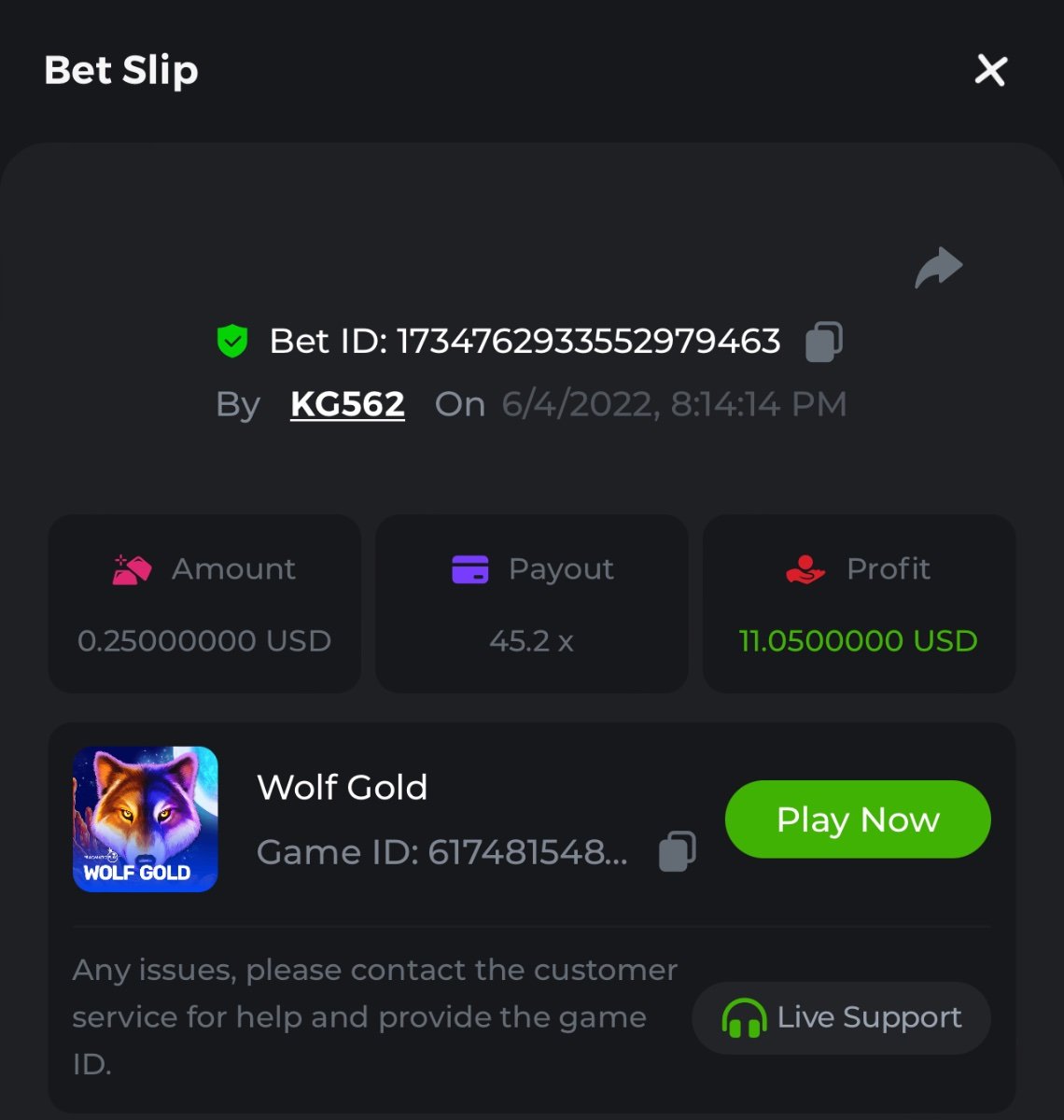The width and height of the screenshot is (1064, 1120).
Task: Copy the Bet ID to clipboard
Action: point(824,342)
